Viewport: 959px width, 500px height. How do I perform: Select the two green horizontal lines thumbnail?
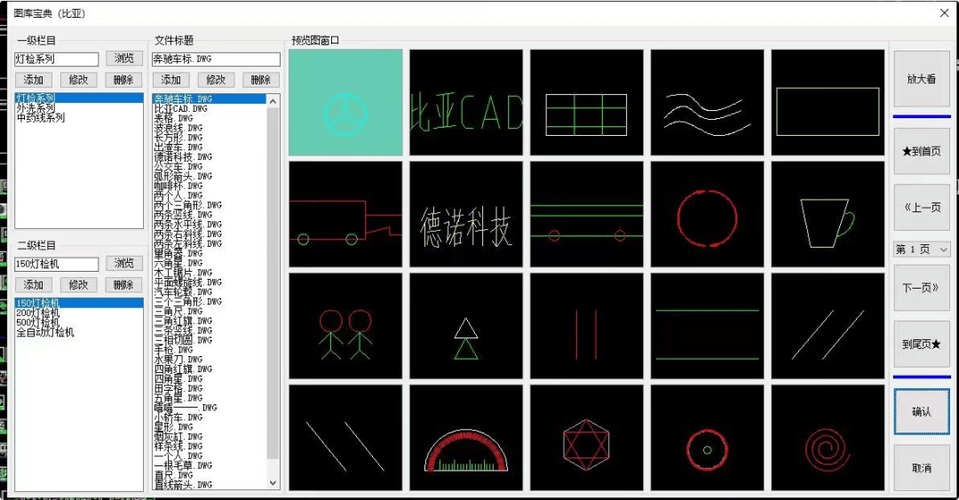coord(707,326)
